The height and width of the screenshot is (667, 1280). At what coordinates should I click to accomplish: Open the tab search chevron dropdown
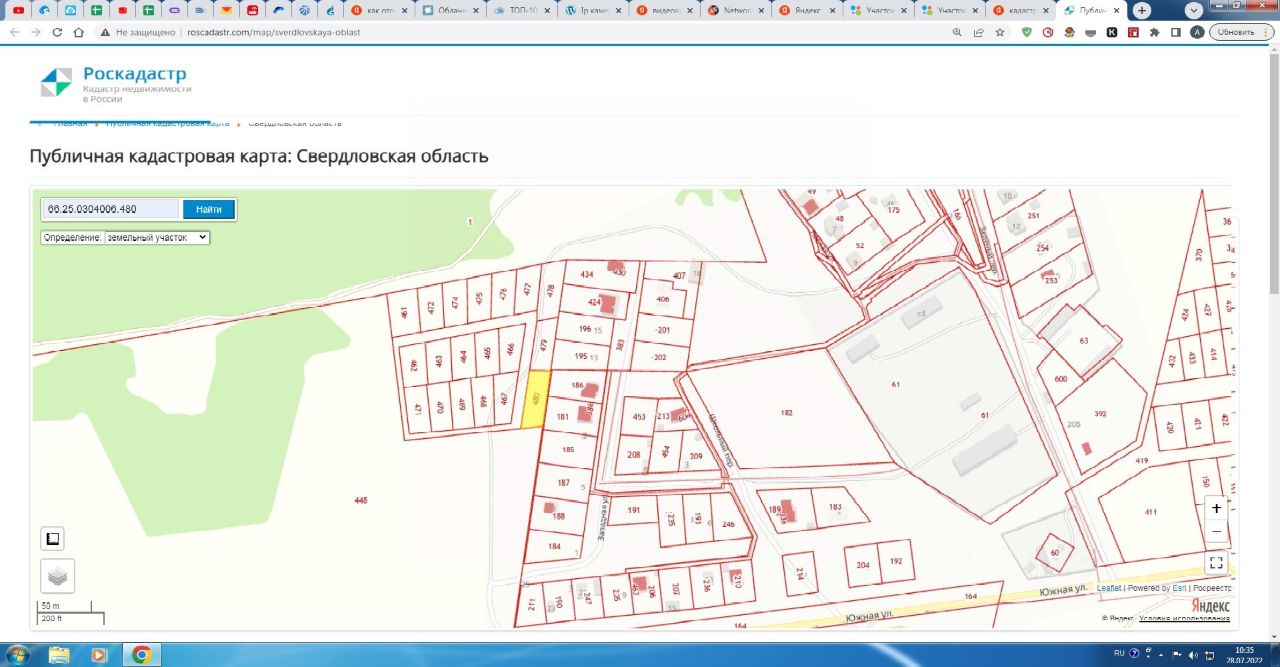[x=1194, y=10]
